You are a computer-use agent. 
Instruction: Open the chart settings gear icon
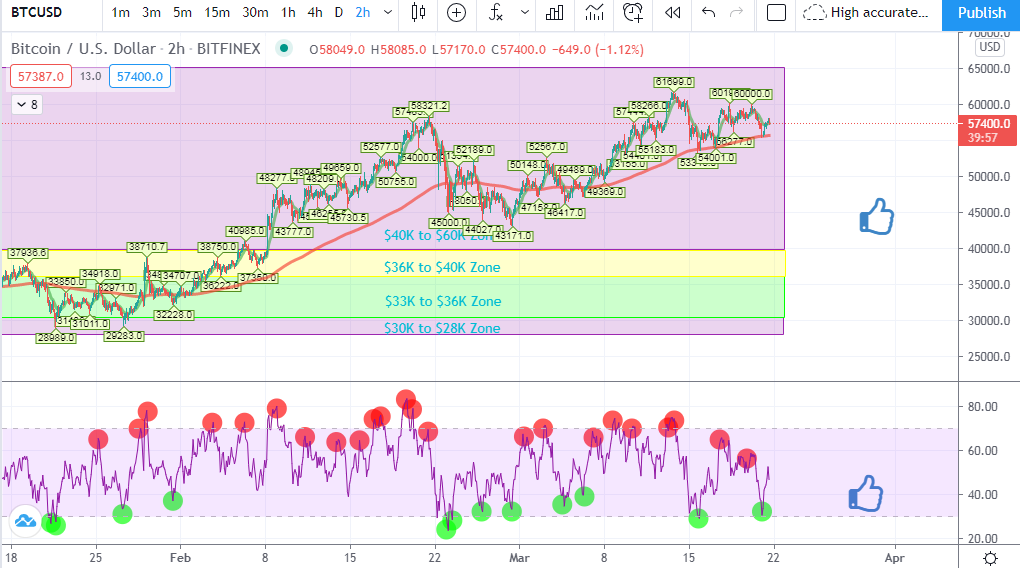click(x=991, y=558)
